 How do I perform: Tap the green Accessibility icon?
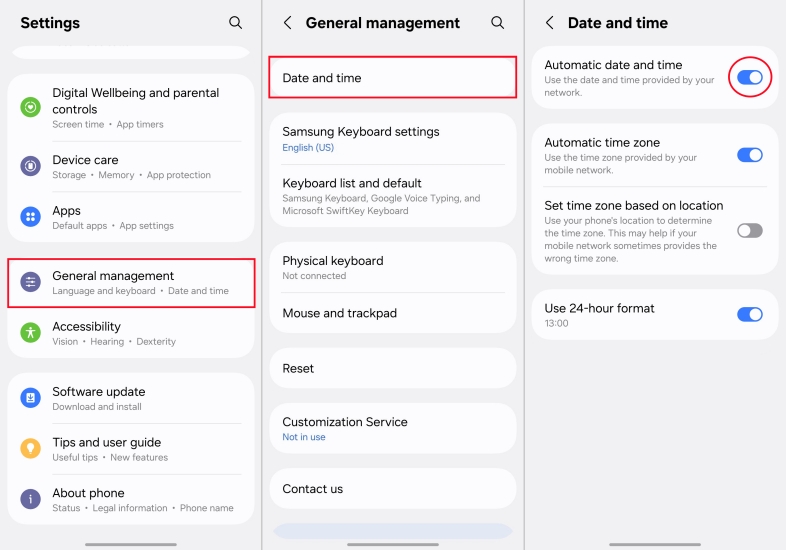[x=31, y=332]
